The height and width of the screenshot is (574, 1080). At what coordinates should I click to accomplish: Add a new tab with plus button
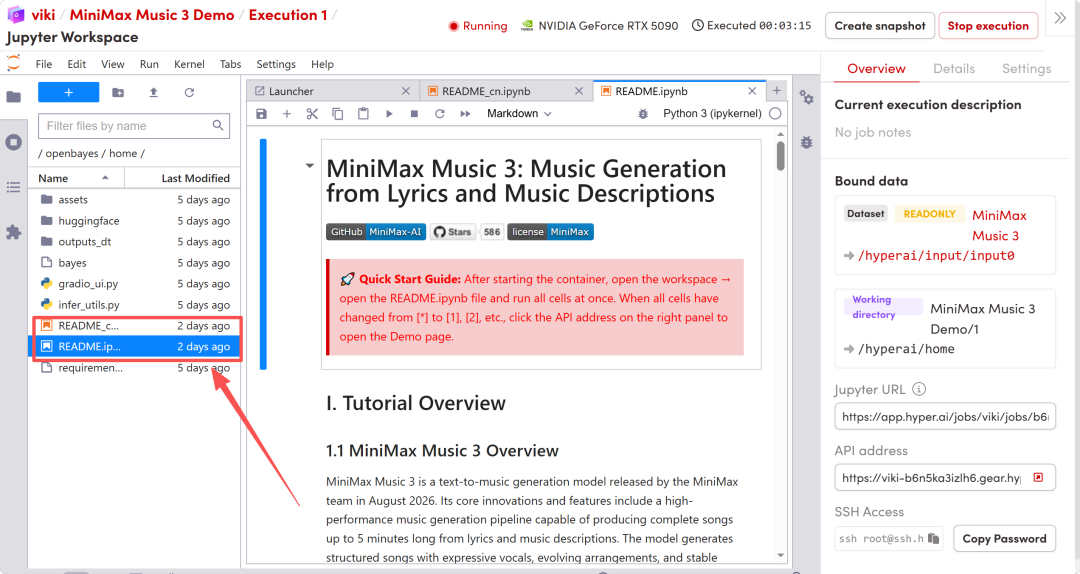[776, 90]
